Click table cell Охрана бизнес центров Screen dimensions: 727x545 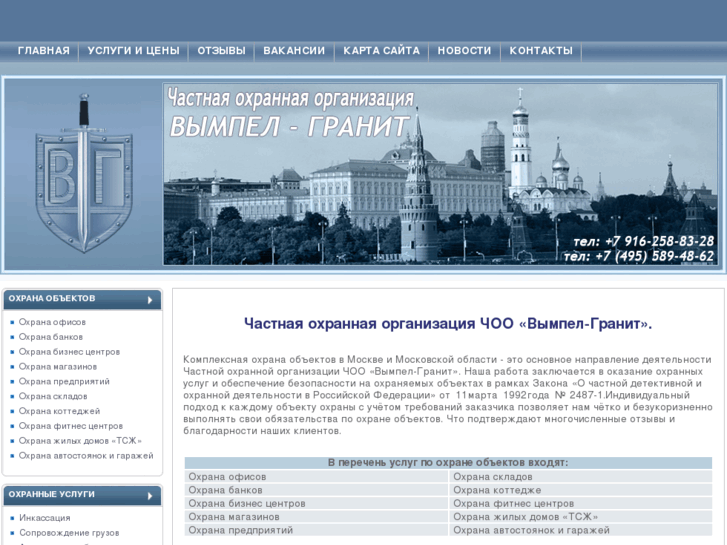click(x=316, y=503)
